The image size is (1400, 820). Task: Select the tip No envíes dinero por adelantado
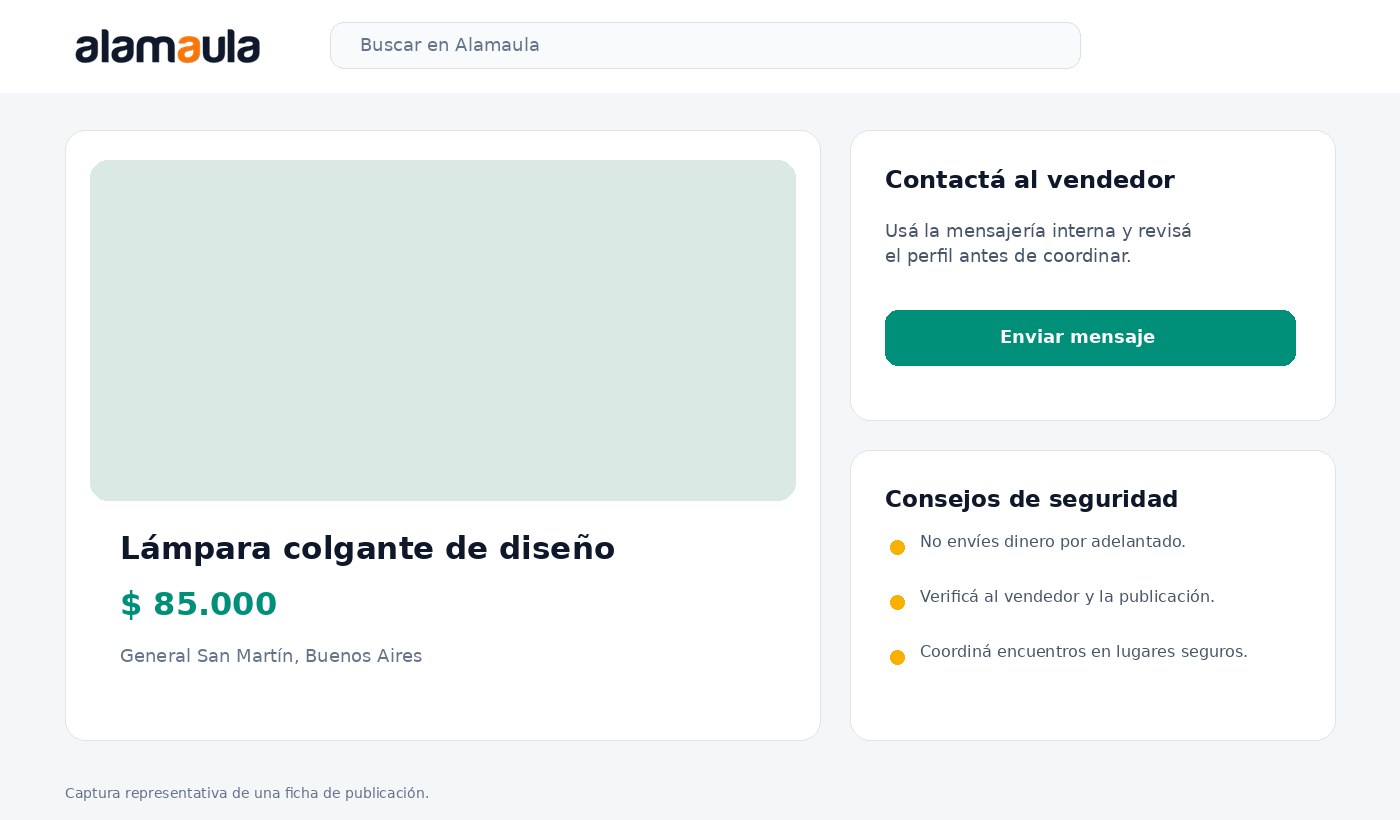(1052, 542)
